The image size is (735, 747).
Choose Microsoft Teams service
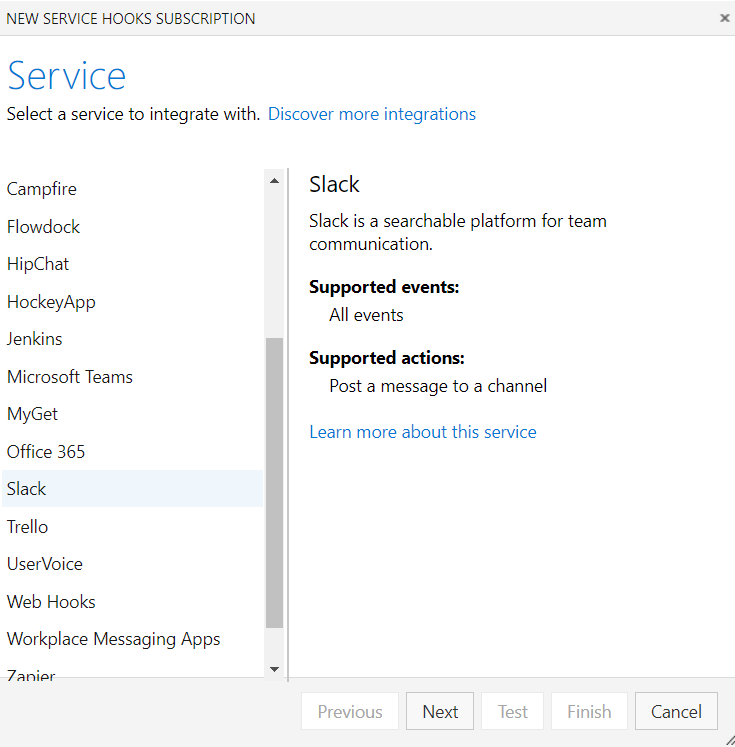70,377
